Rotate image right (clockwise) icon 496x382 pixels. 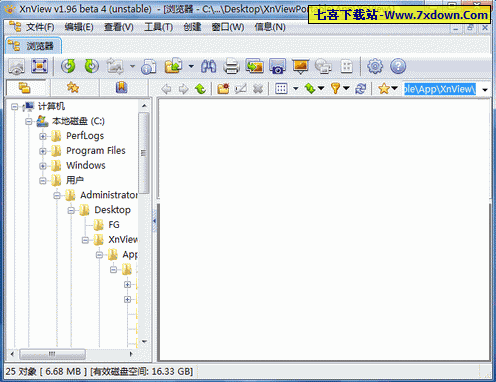coord(91,66)
